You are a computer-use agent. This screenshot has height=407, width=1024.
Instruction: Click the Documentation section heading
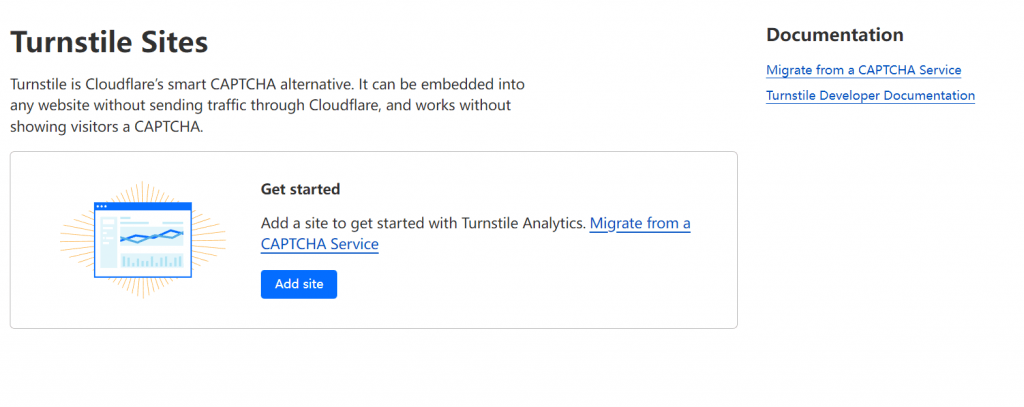tap(835, 35)
